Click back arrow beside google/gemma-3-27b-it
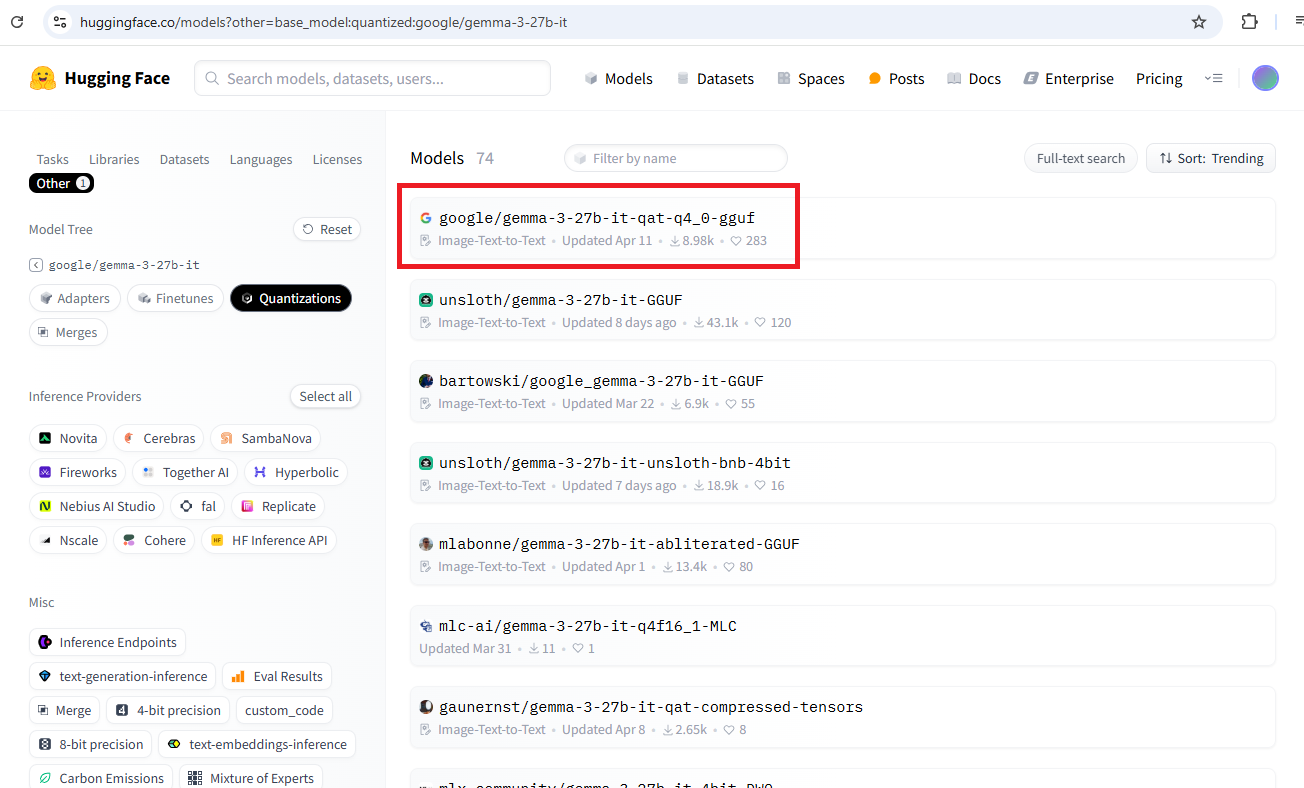This screenshot has width=1304, height=788. click(x=36, y=265)
